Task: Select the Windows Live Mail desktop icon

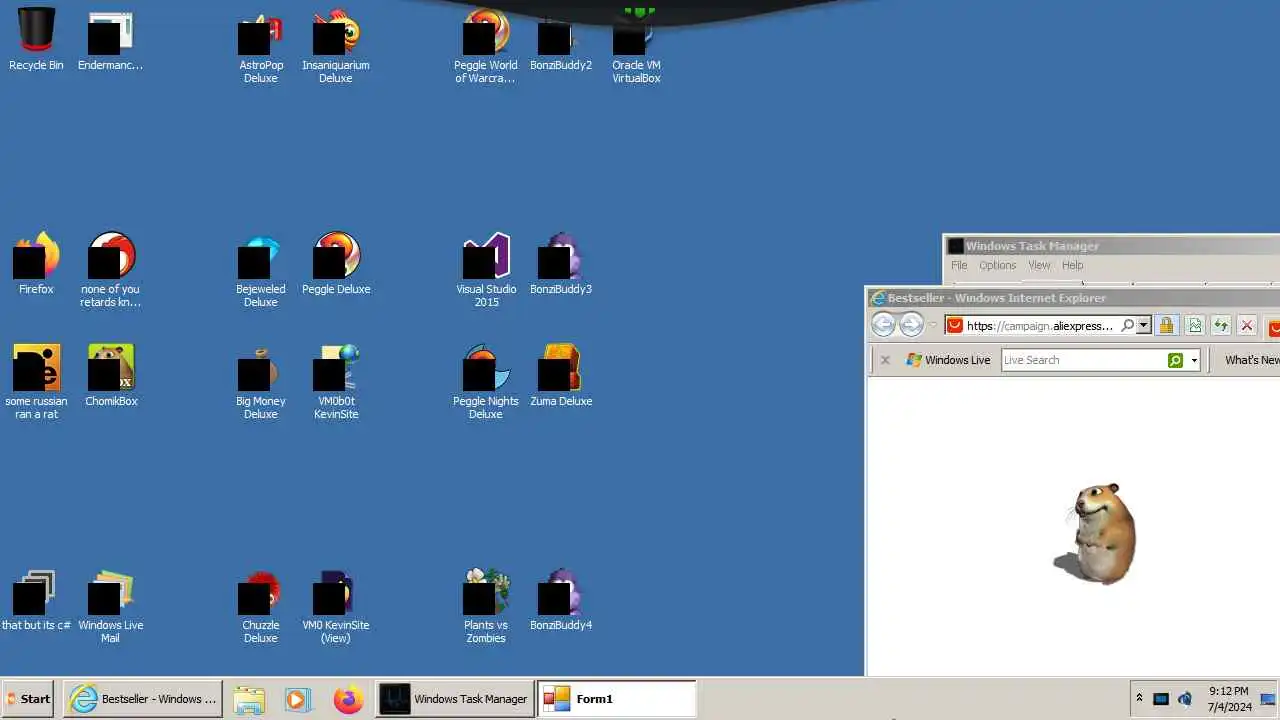Action: 110,607
